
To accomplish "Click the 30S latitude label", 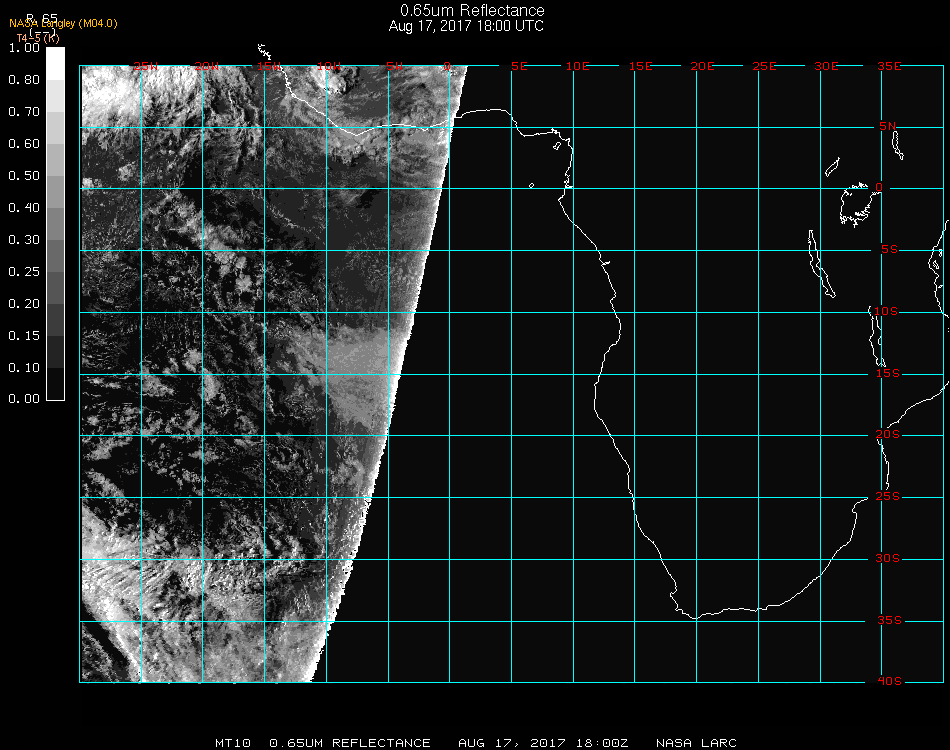I will [x=888, y=559].
